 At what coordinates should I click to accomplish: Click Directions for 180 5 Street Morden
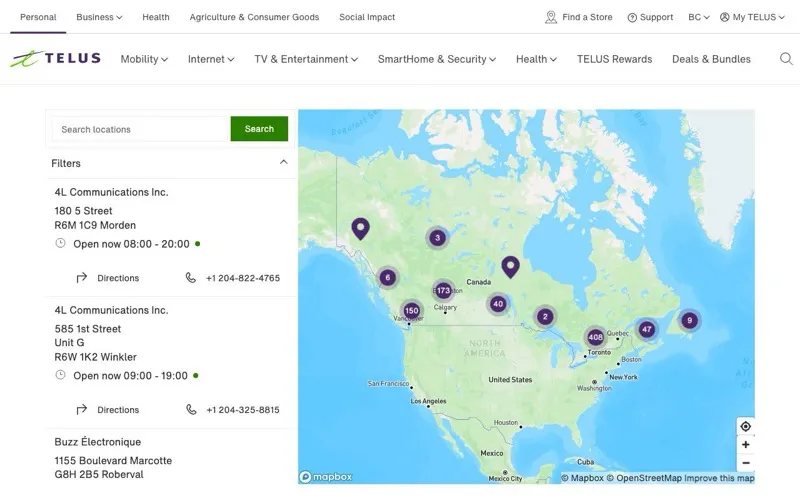pyautogui.click(x=107, y=278)
